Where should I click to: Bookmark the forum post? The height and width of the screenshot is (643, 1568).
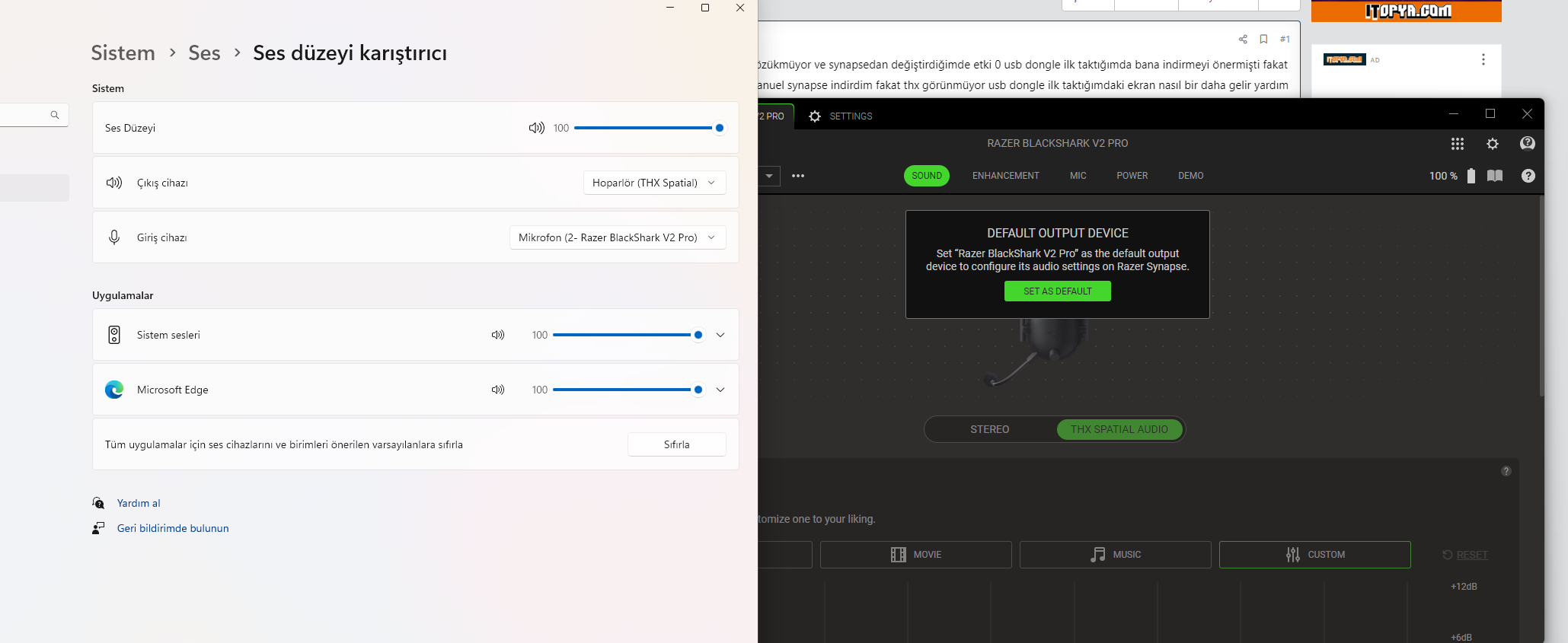1263,39
